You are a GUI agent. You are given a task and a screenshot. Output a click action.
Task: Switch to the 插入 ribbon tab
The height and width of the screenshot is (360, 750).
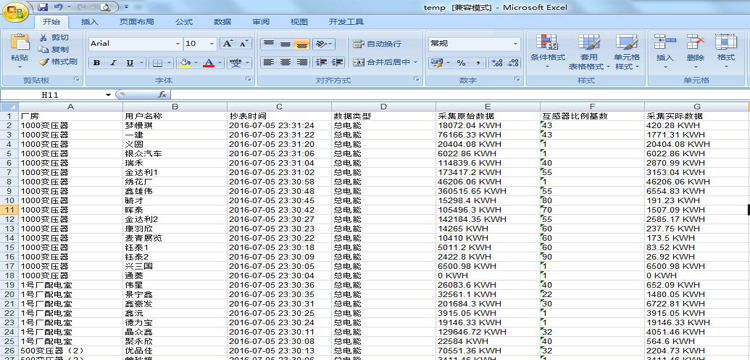click(89, 22)
